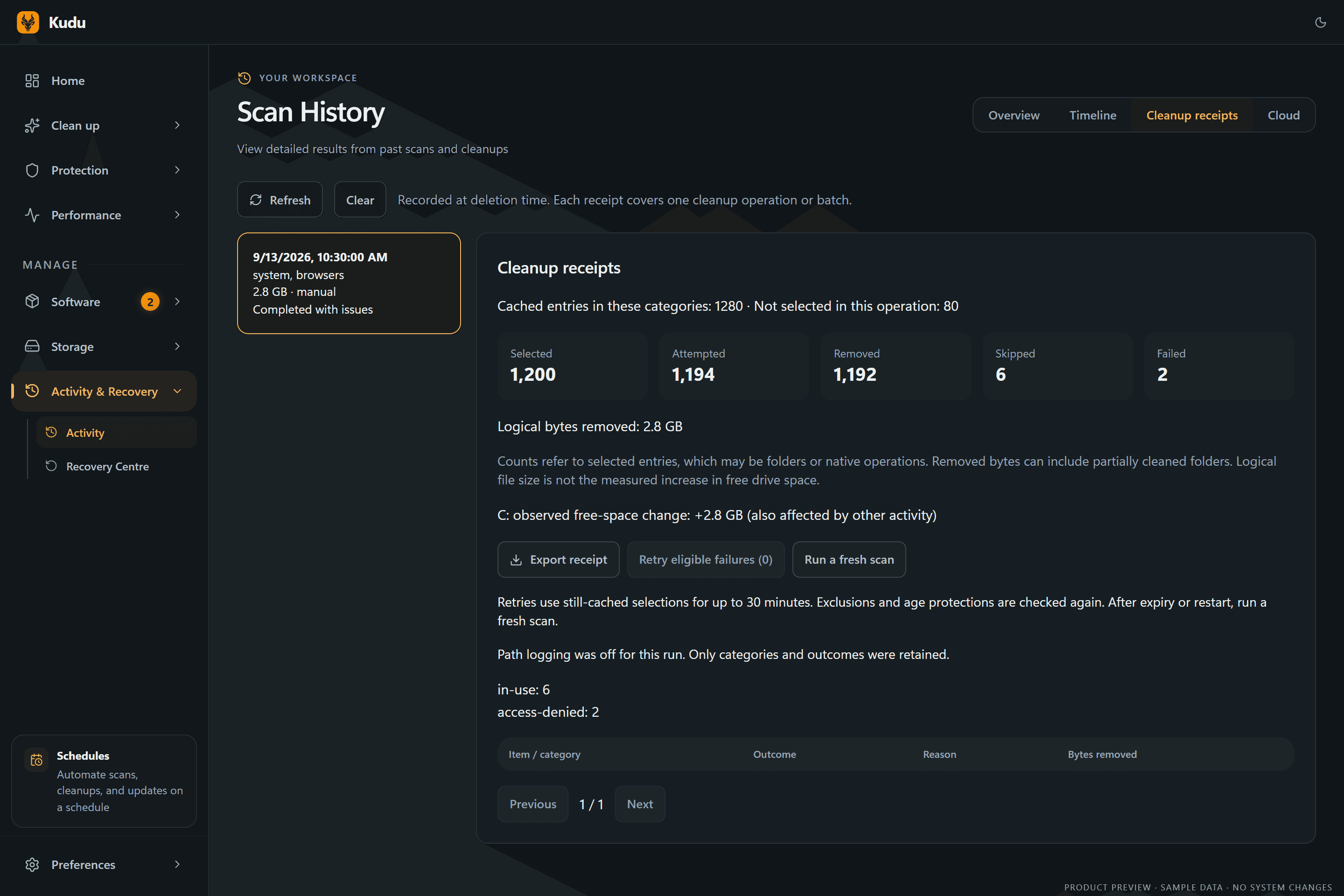Click the Activity history icon in submenu
The height and width of the screenshot is (896, 1344).
click(51, 433)
